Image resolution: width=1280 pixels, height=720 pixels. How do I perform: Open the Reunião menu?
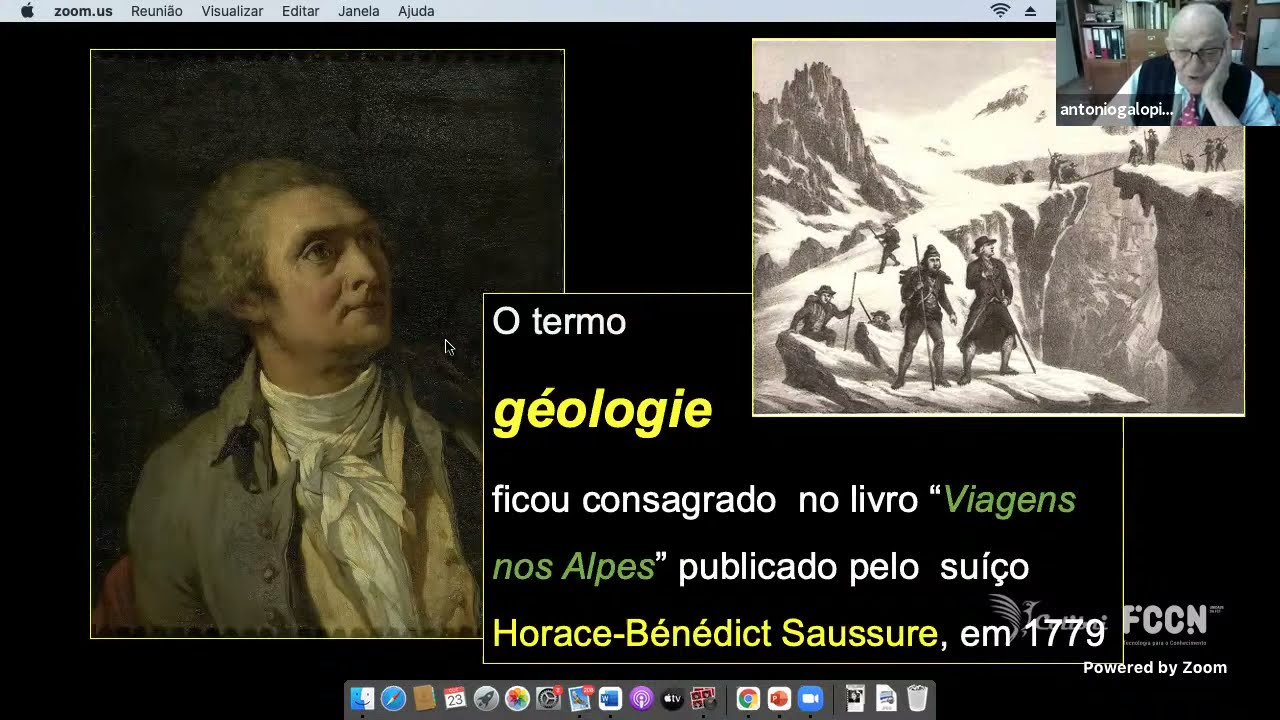(x=157, y=11)
